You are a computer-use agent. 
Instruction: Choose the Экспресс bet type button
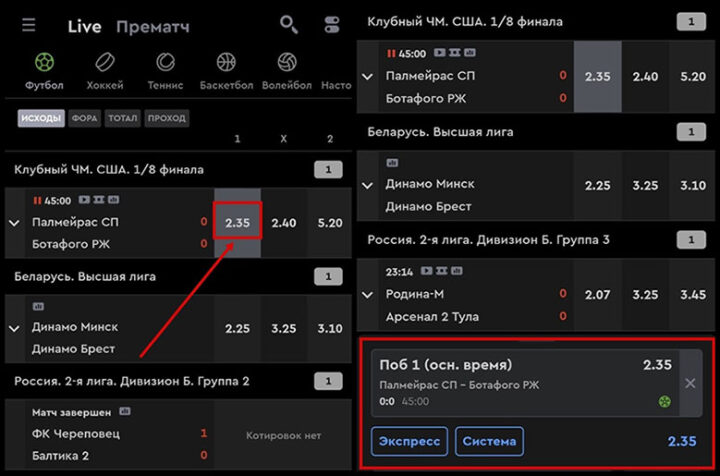[x=409, y=441]
